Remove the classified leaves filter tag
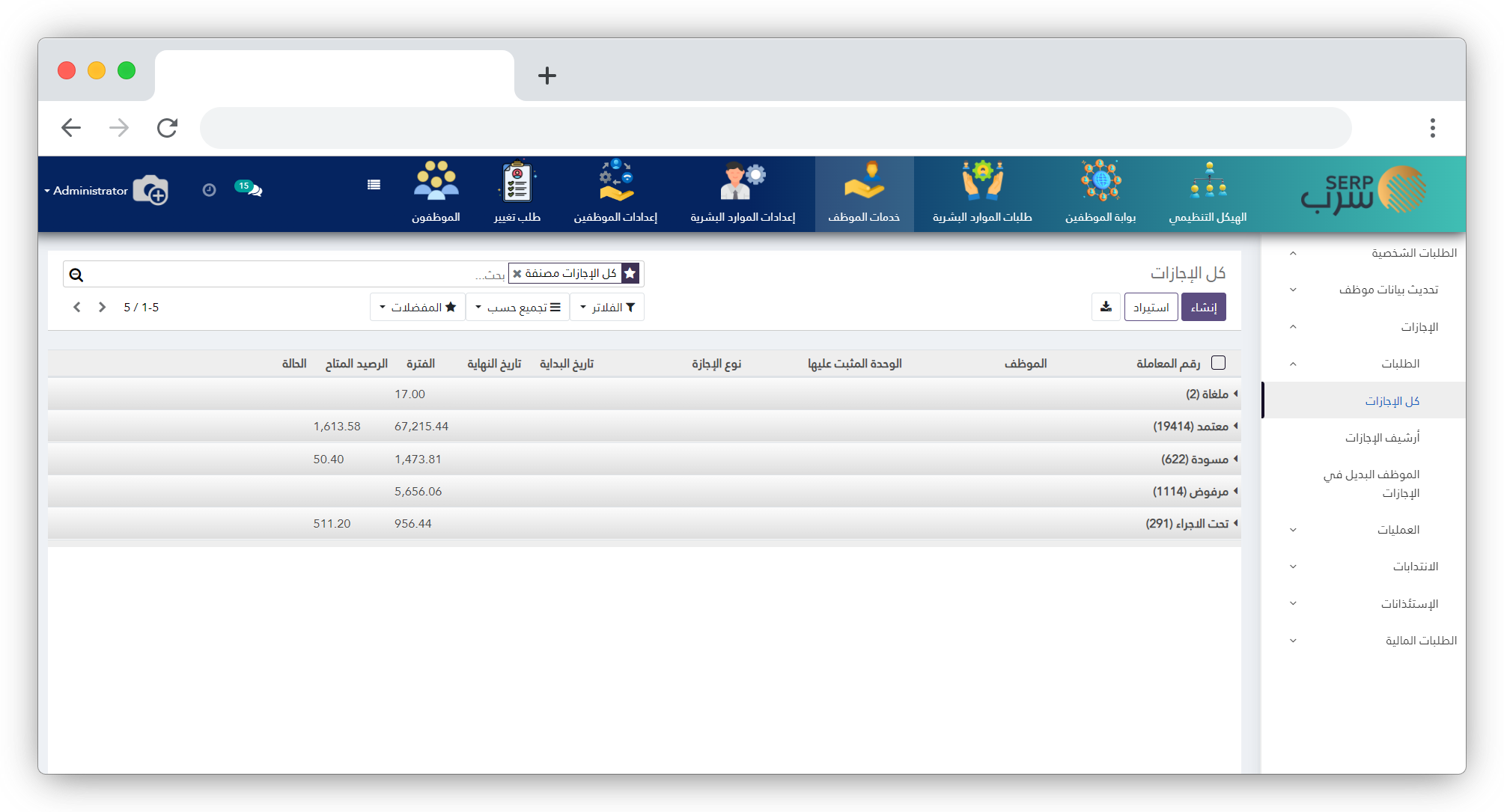Viewport: 1504px width, 812px height. coord(517,274)
